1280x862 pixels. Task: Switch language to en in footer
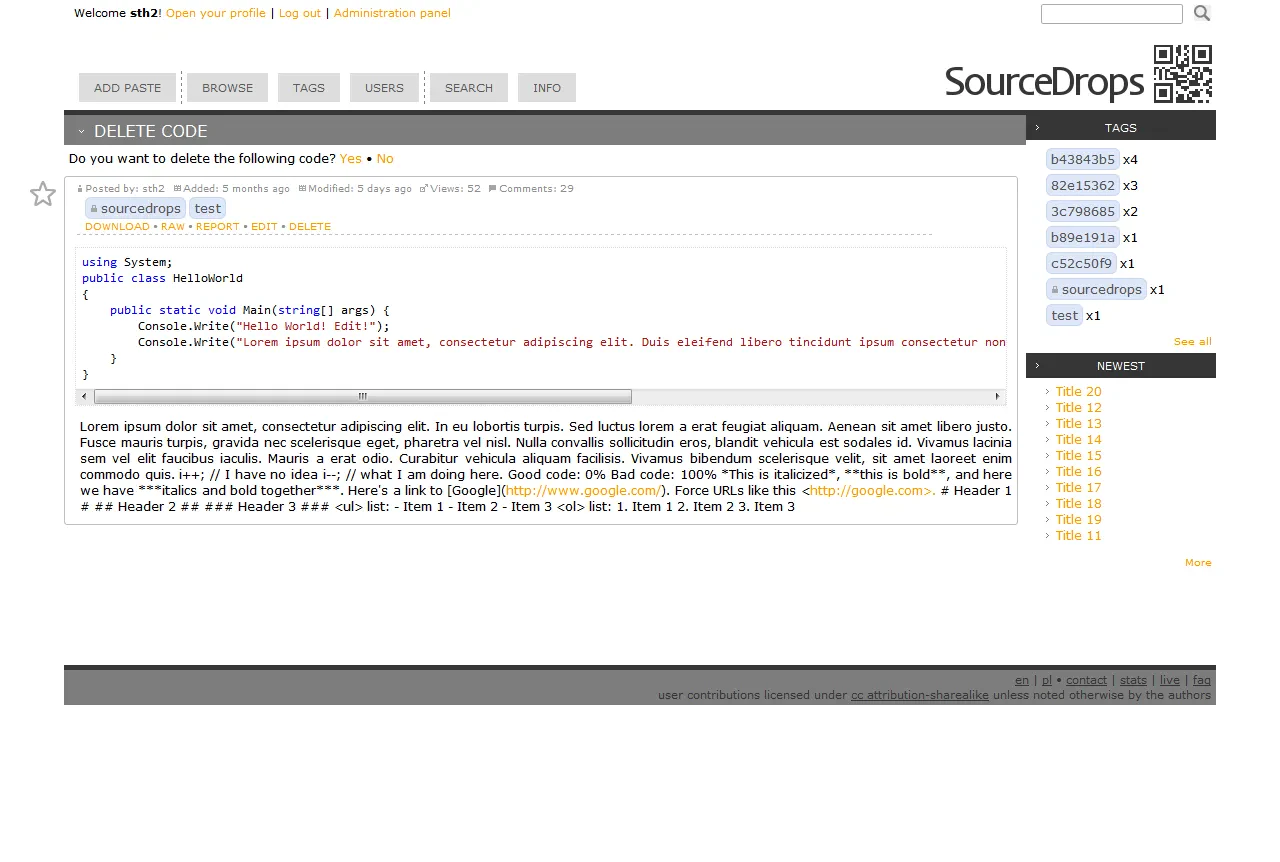click(1022, 681)
